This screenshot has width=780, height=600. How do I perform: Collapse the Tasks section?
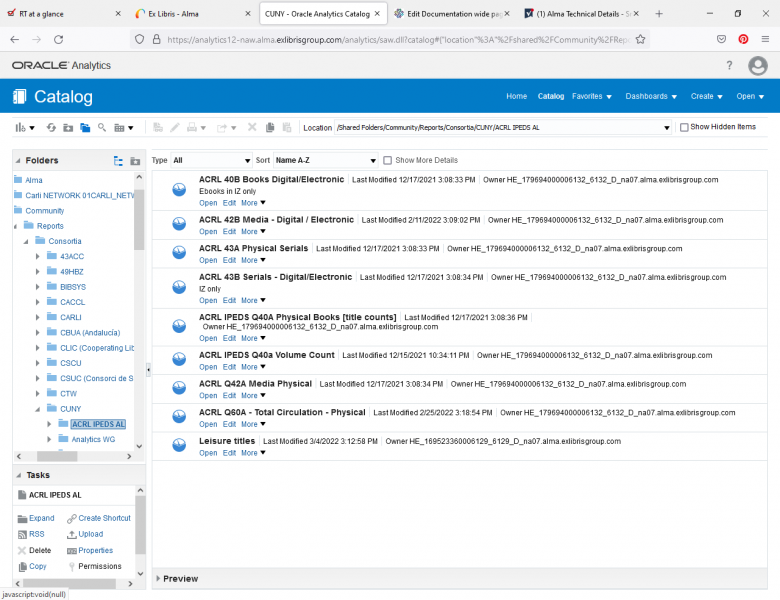18,475
